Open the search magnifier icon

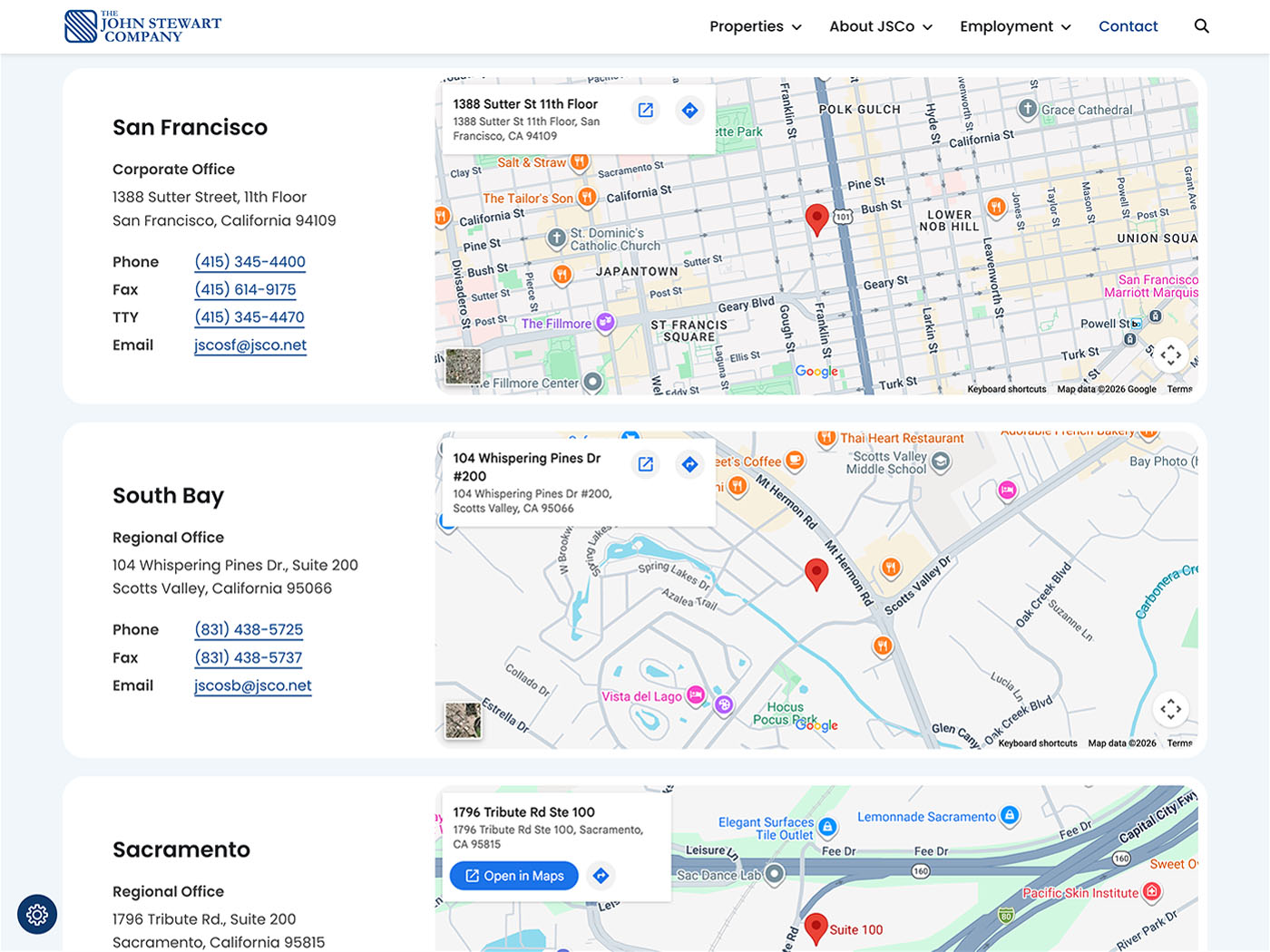(1201, 26)
